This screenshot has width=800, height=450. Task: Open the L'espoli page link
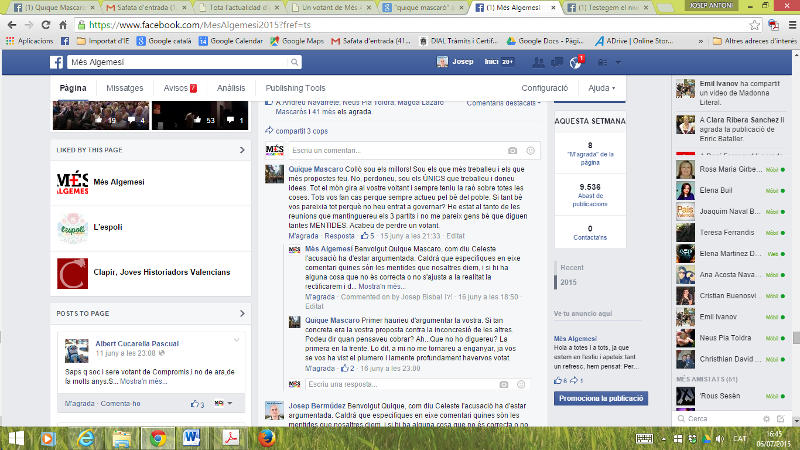pos(109,229)
